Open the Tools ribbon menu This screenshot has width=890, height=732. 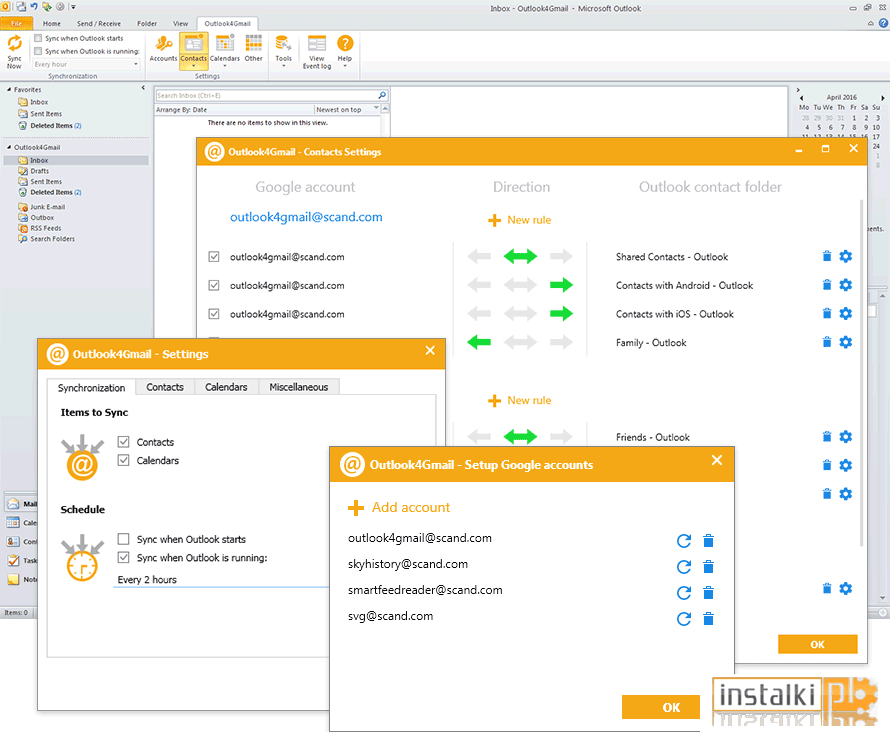coord(283,51)
